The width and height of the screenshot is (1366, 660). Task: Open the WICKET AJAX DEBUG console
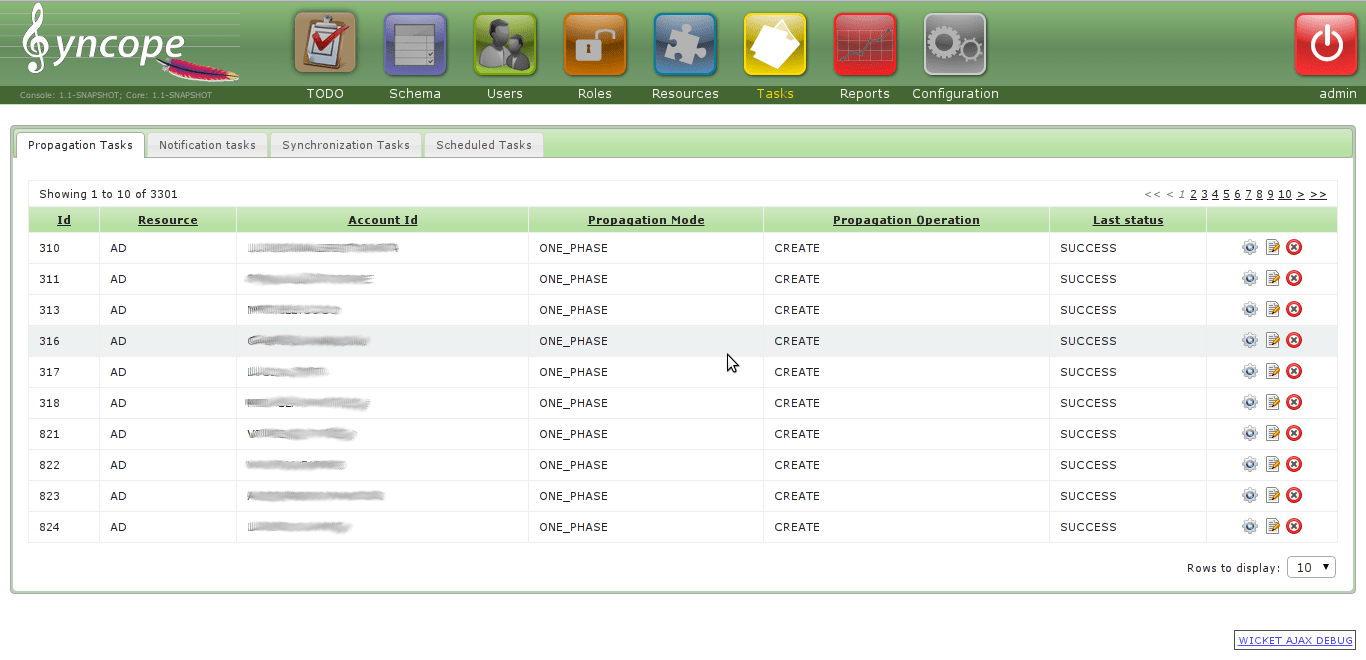[x=1294, y=640]
